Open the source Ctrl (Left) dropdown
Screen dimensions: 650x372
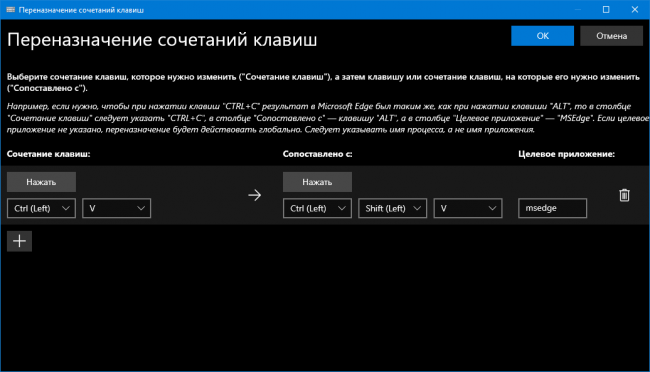(41, 208)
